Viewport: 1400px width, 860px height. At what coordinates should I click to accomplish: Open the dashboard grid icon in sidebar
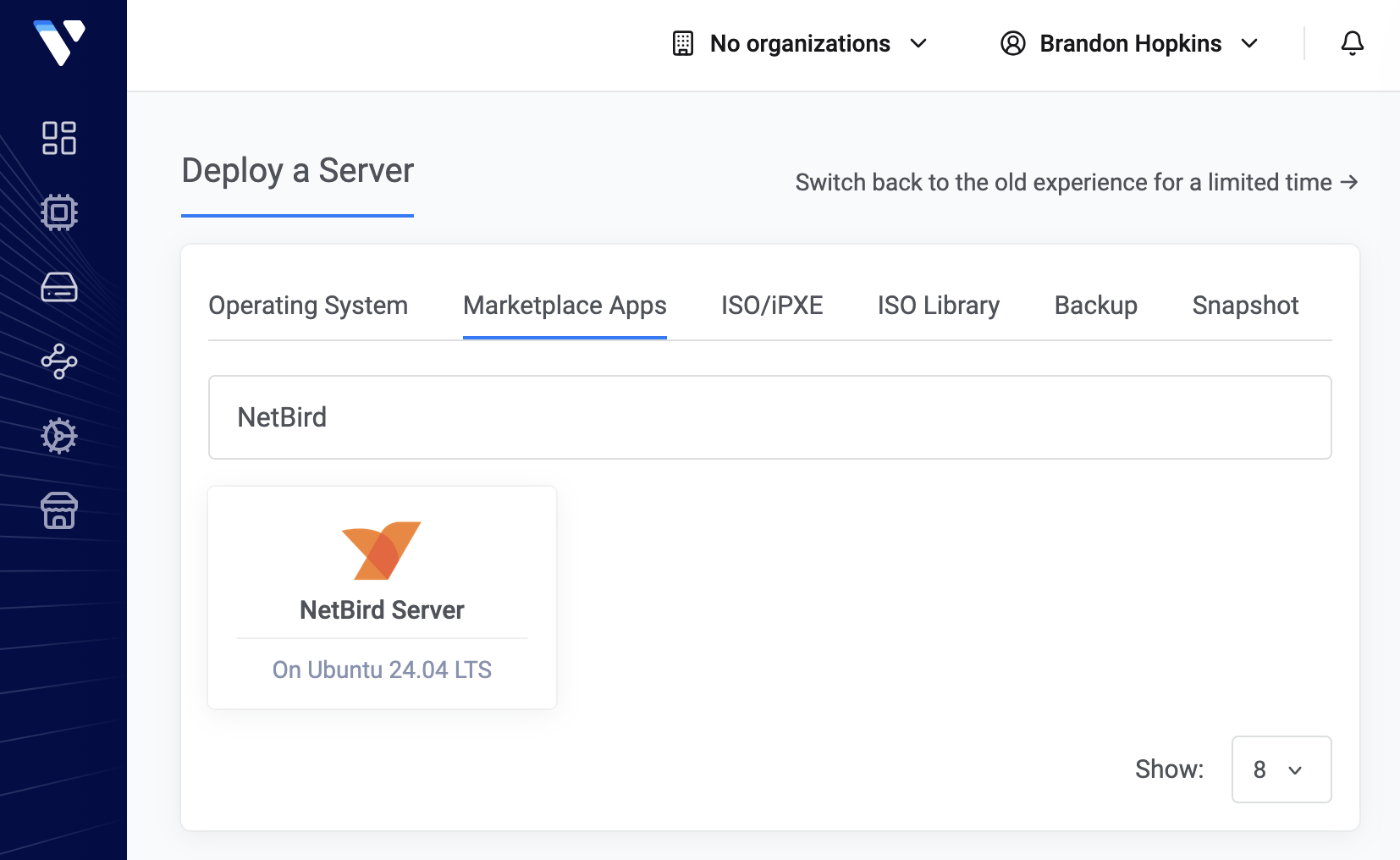click(59, 138)
